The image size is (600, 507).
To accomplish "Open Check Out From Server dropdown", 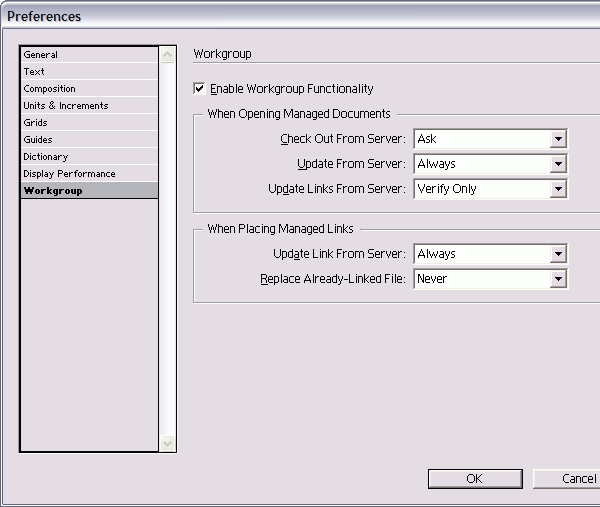I will [490, 139].
